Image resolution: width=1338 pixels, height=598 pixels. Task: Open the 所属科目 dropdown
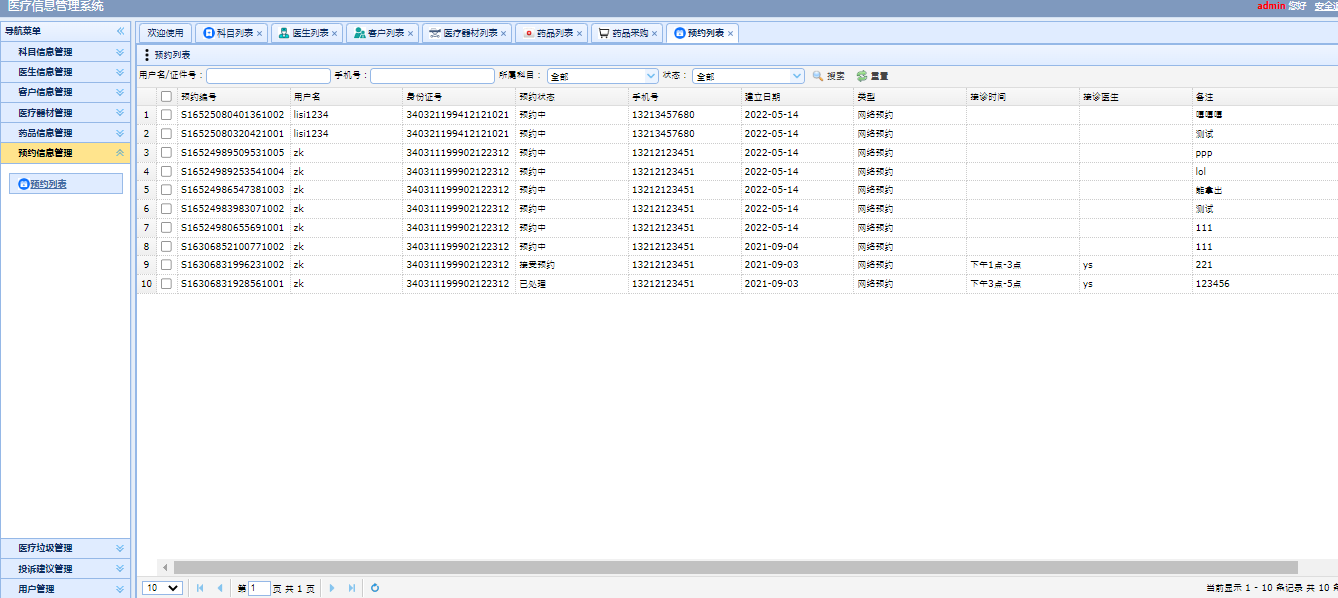click(602, 76)
